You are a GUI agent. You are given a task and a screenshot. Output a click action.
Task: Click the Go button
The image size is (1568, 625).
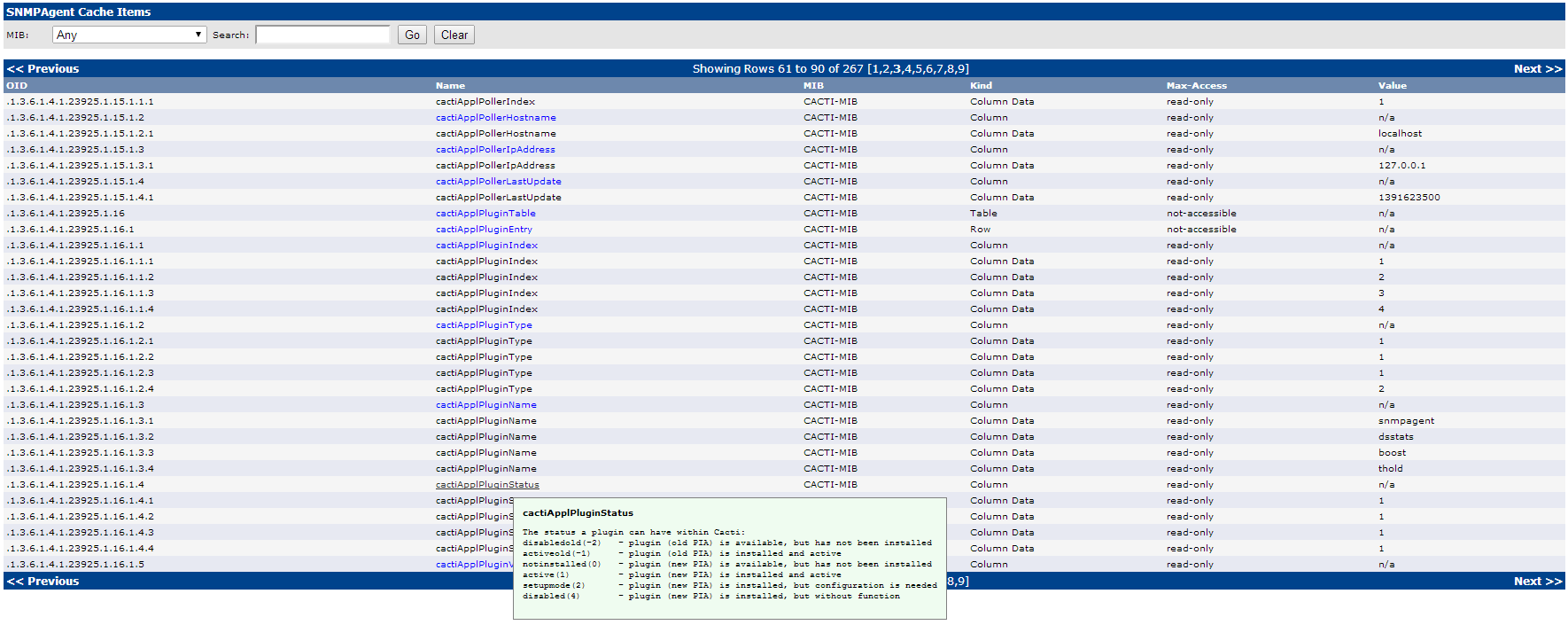click(x=413, y=35)
